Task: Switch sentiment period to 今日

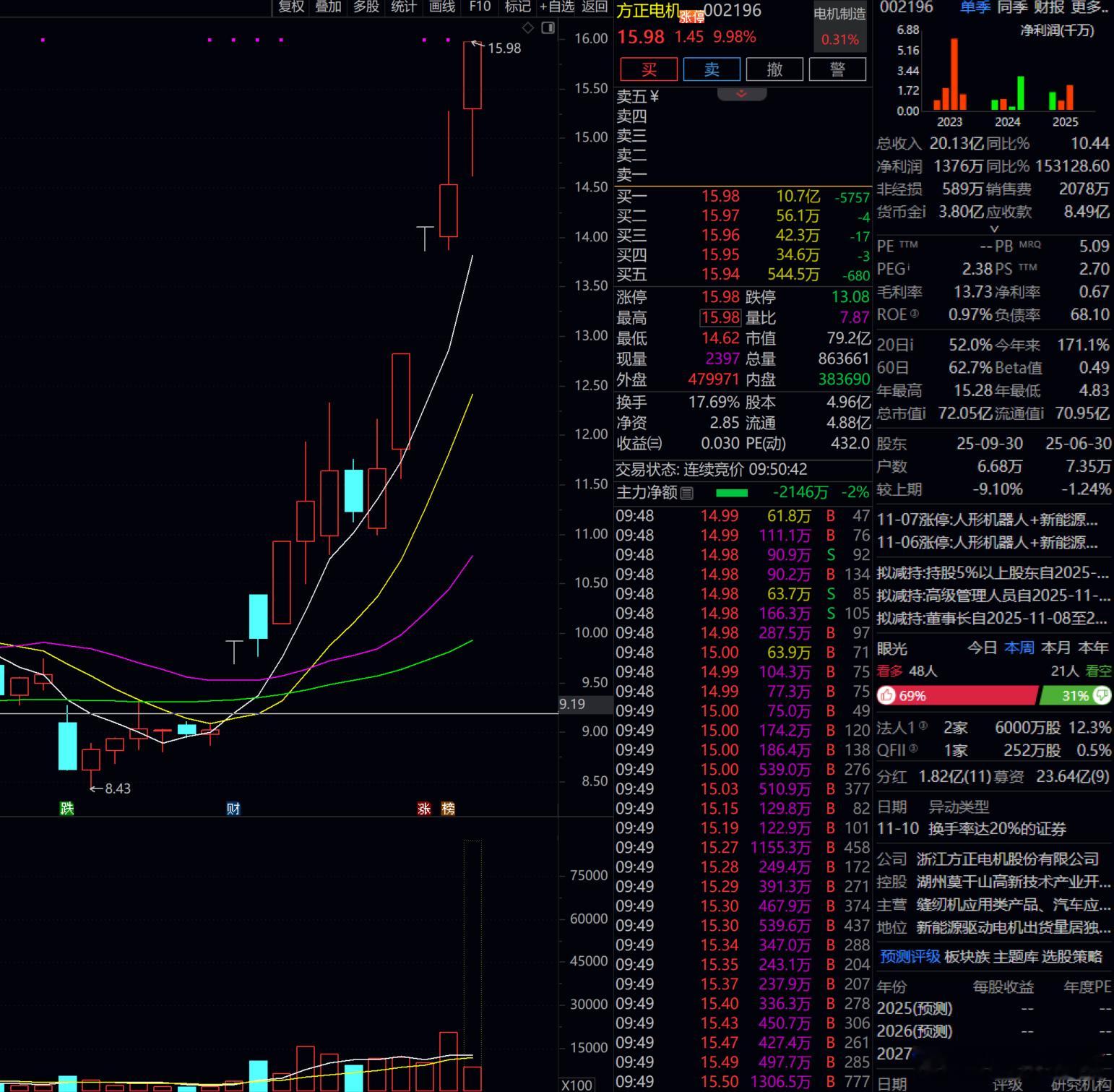Action: tap(982, 648)
